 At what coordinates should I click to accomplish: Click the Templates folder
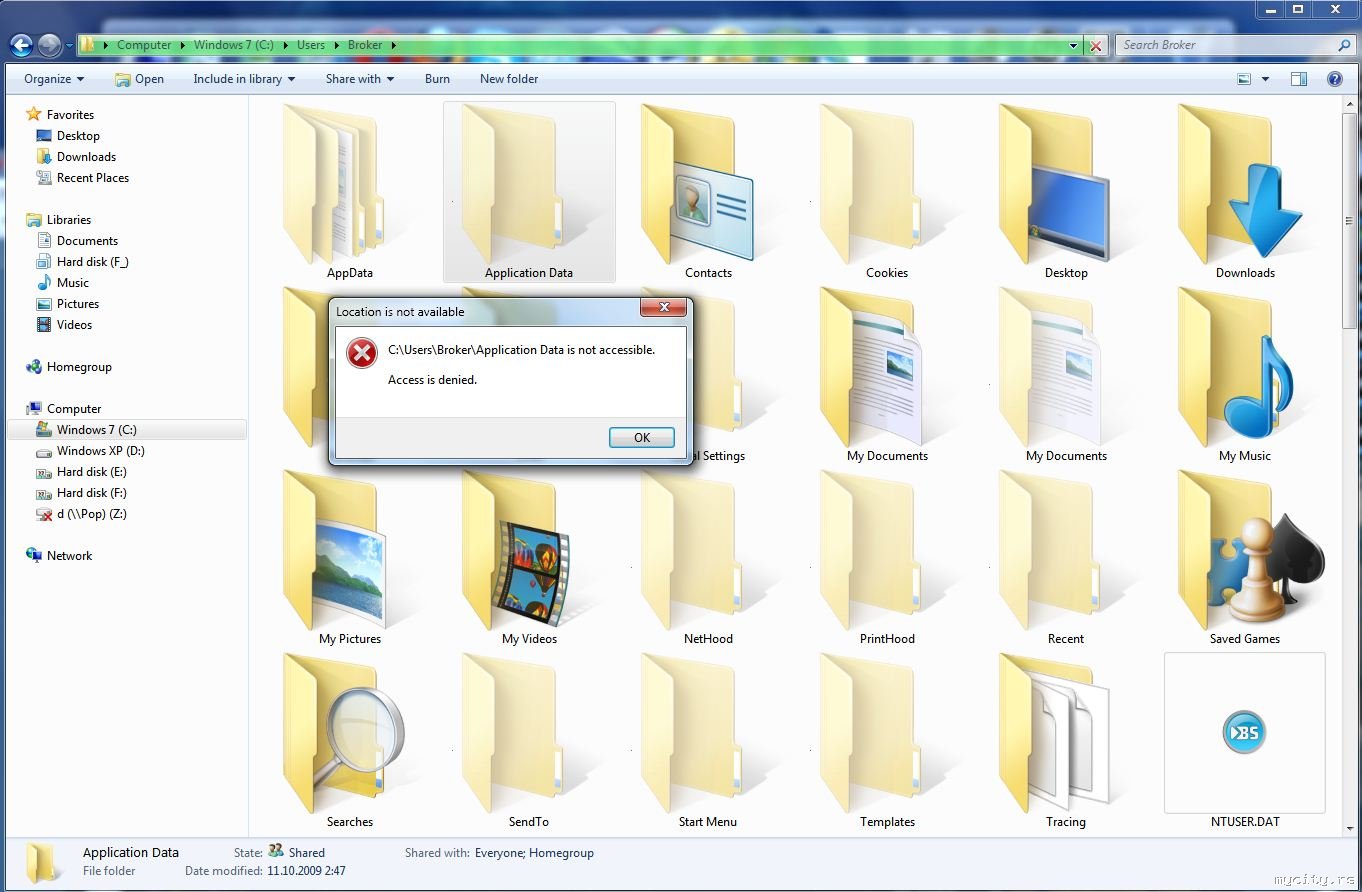click(887, 742)
